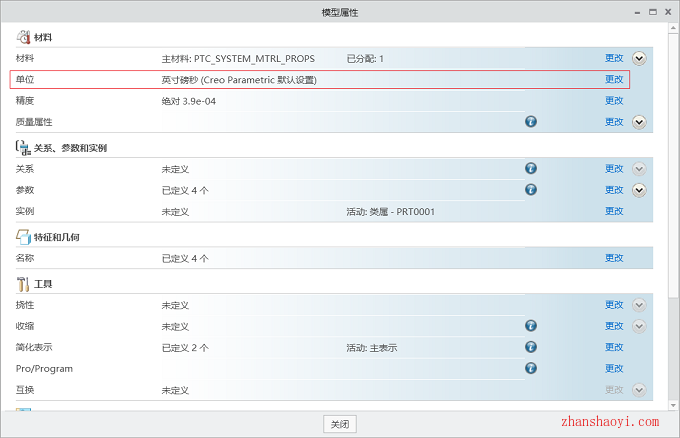Screen dimensions: 680x438
Task: Click 更改 link for 材料 row
Action: point(614,58)
